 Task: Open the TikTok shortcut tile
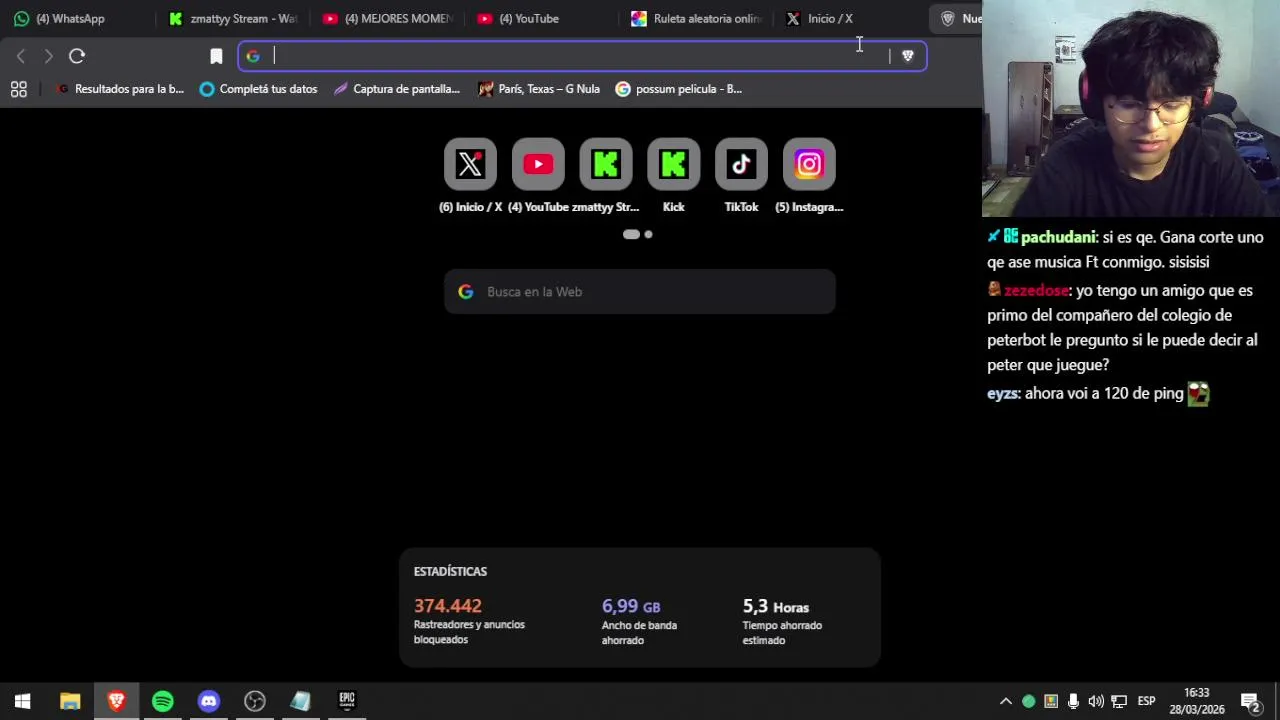[741, 164]
